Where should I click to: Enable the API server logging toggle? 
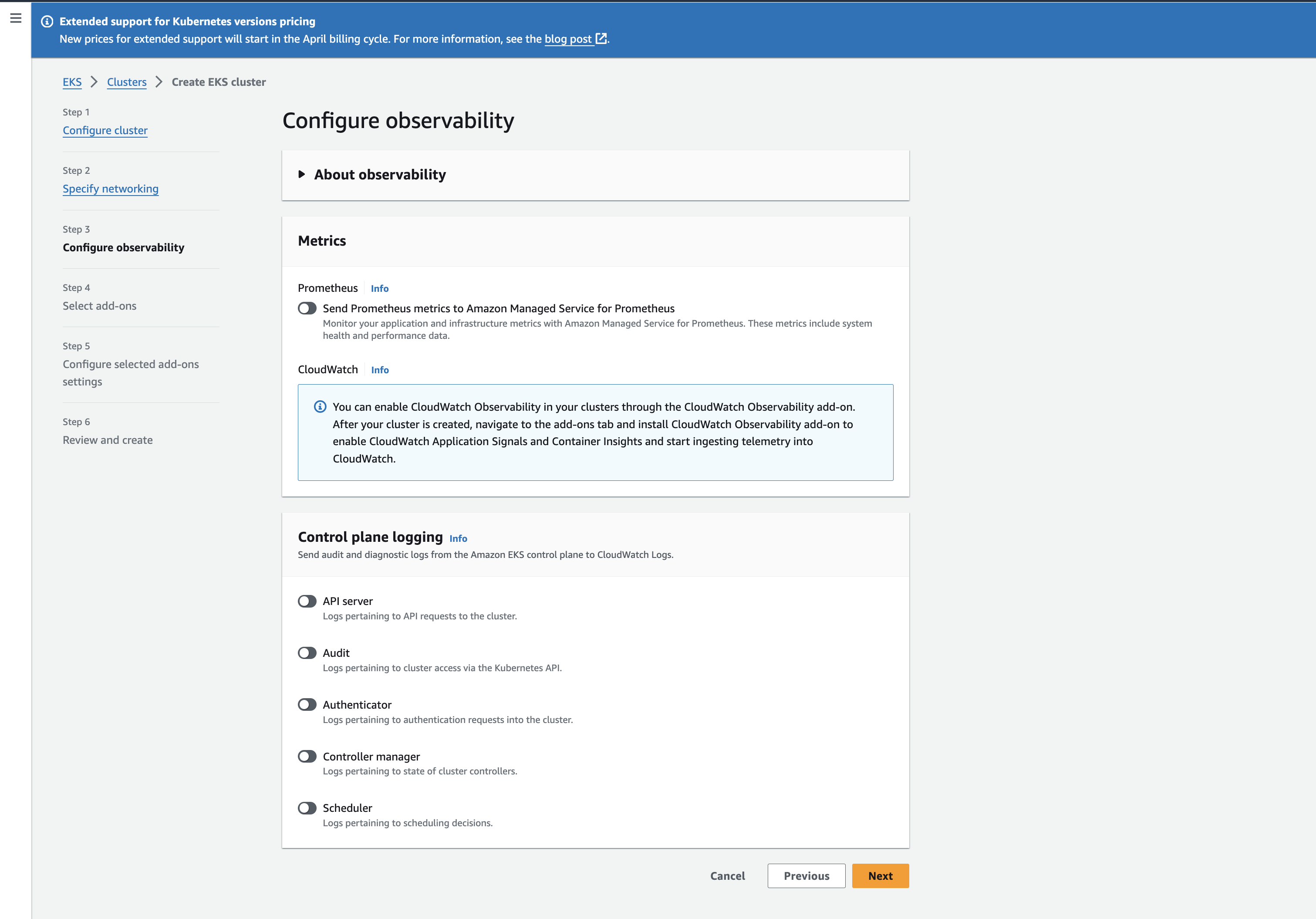point(307,601)
